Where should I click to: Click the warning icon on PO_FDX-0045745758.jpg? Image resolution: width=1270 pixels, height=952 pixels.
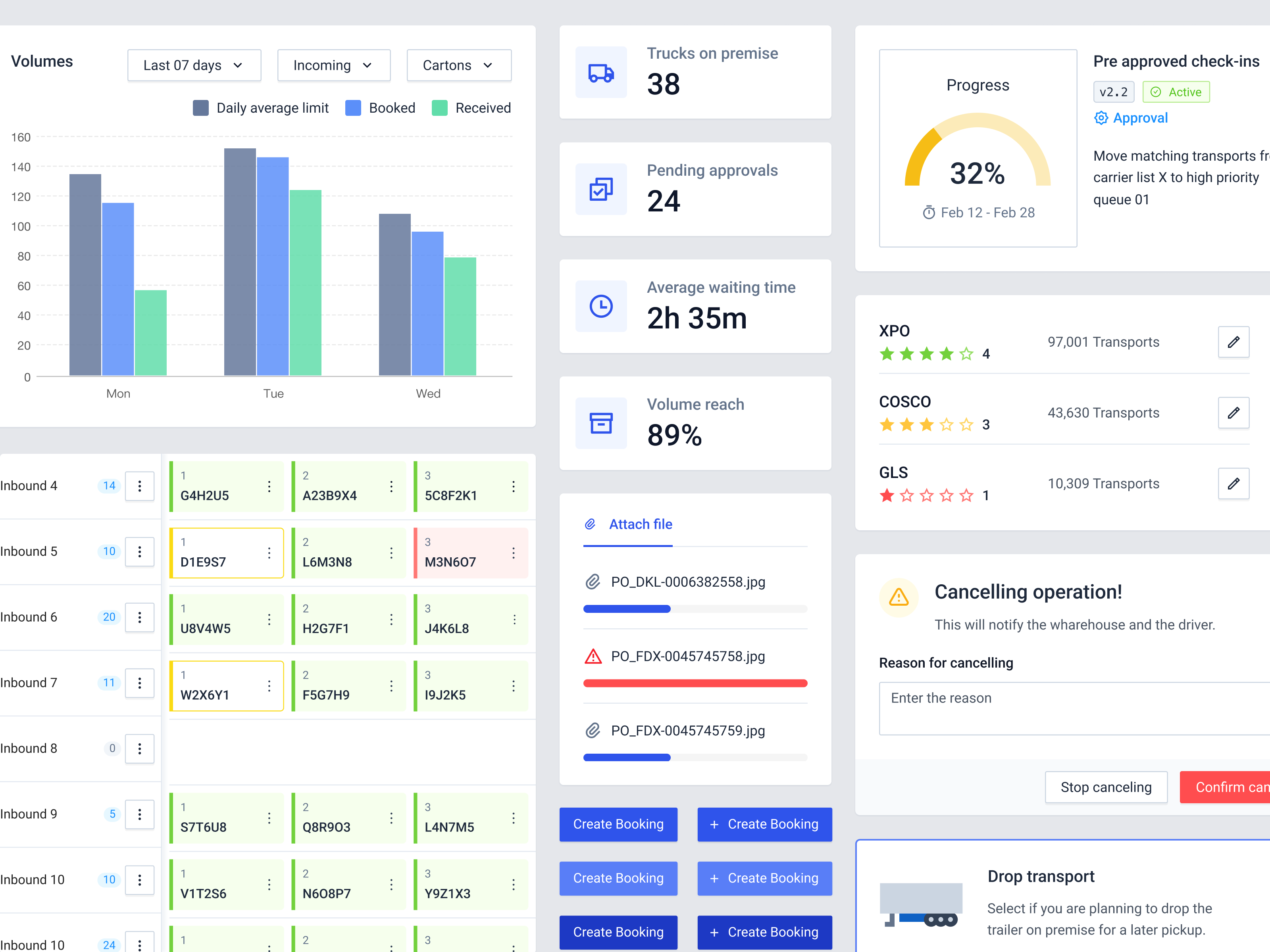(x=593, y=656)
